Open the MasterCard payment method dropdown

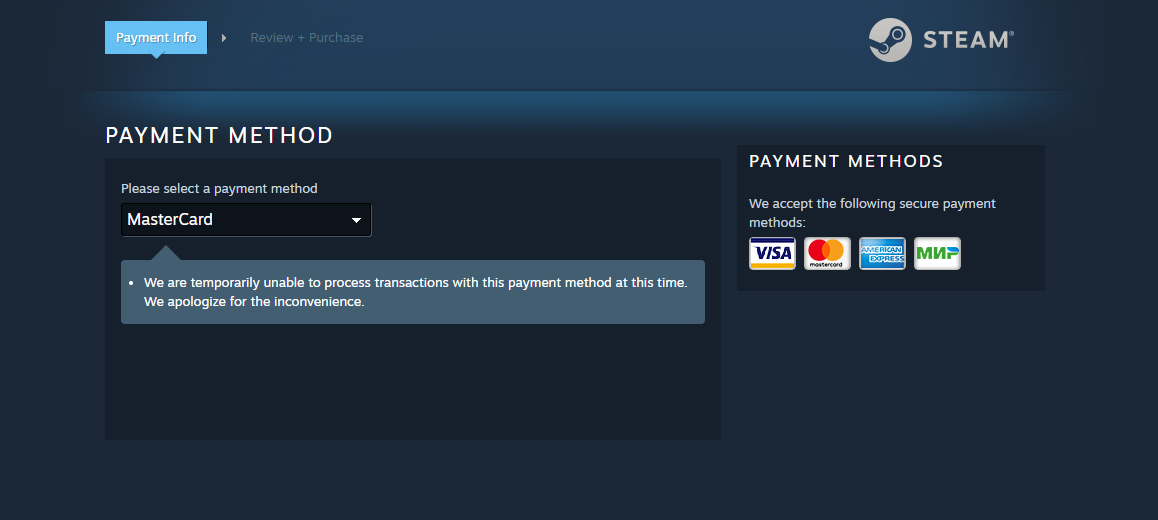pos(246,219)
